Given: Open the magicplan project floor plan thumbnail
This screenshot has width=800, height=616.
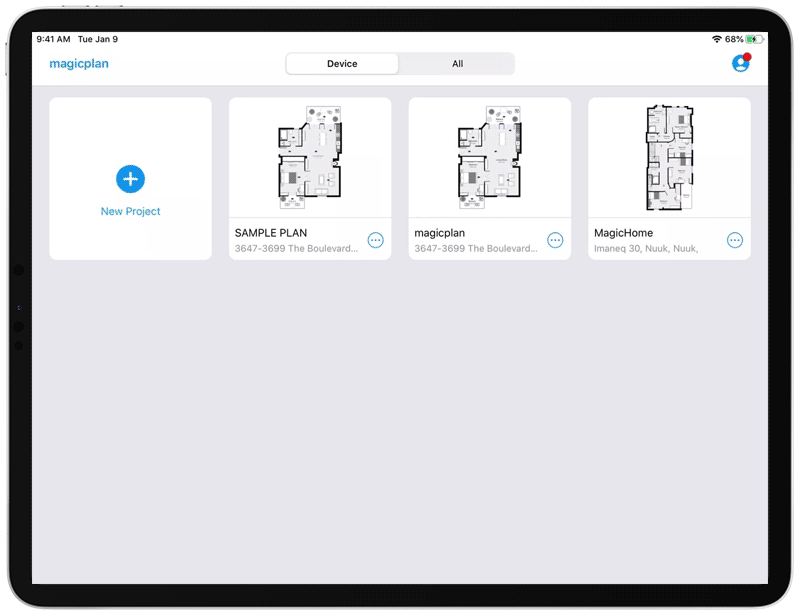Looking at the screenshot, I should 490,157.
